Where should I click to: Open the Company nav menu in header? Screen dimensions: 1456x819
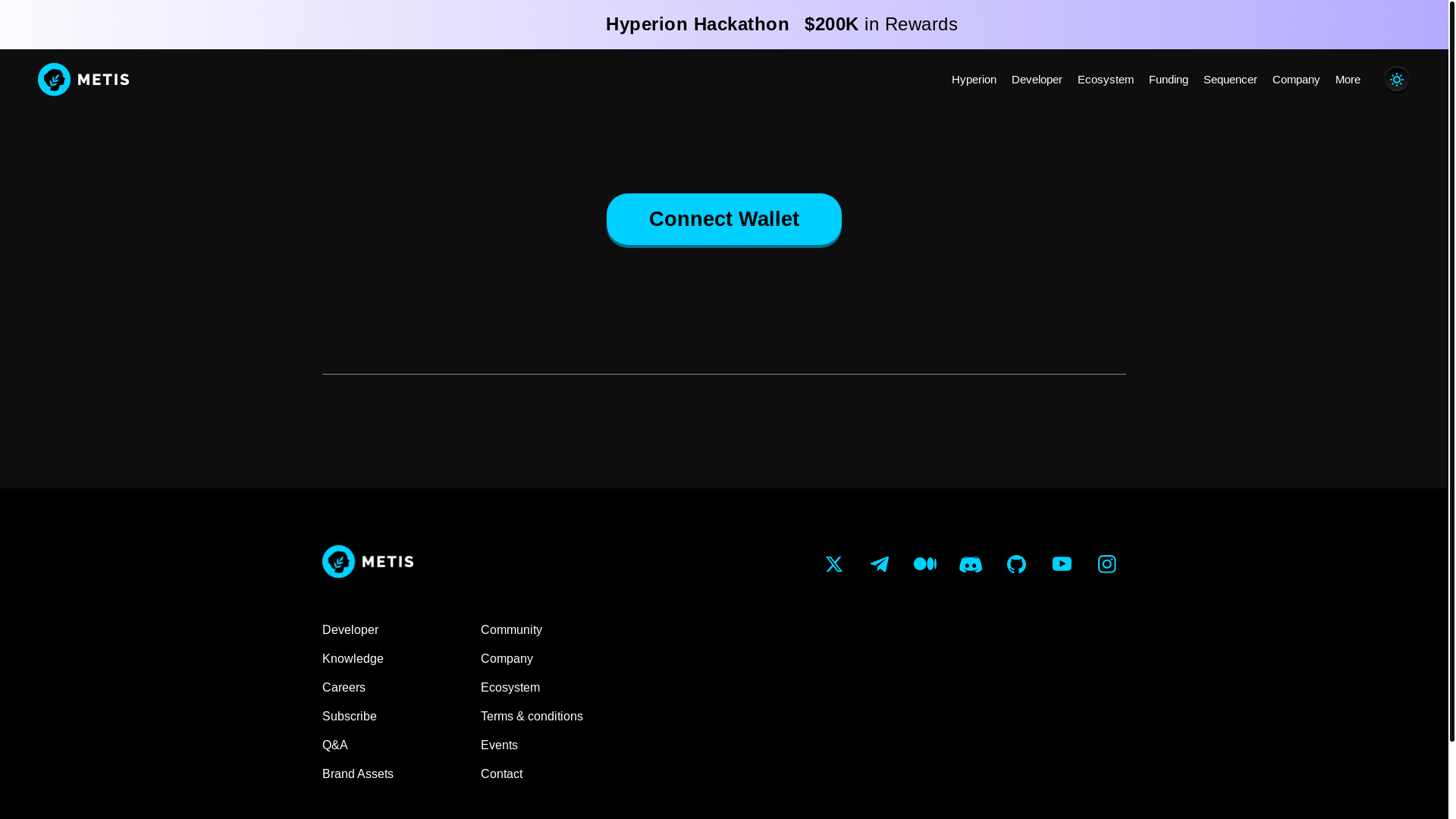point(1295,80)
